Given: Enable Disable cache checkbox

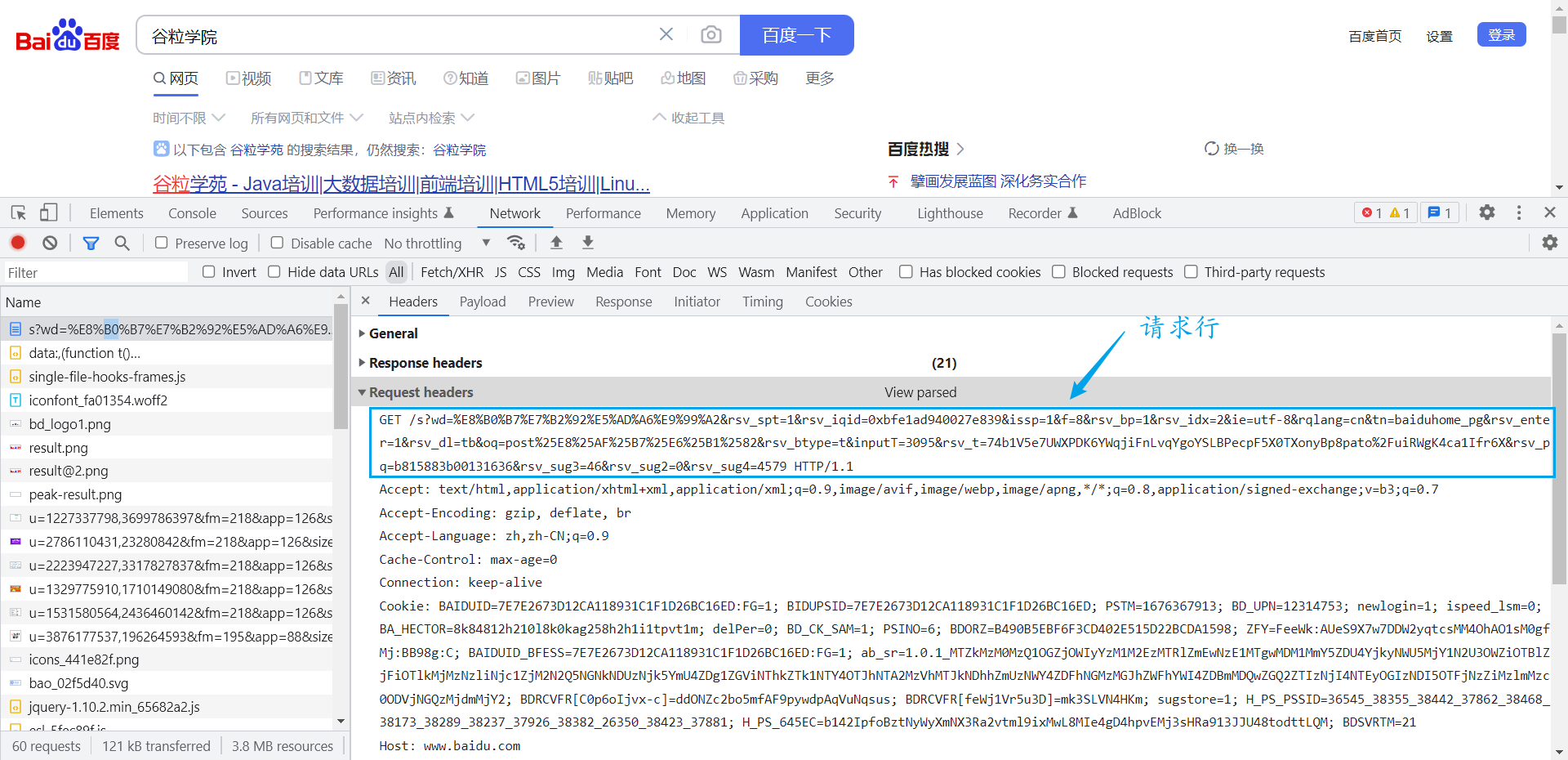Looking at the screenshot, I should 278,243.
